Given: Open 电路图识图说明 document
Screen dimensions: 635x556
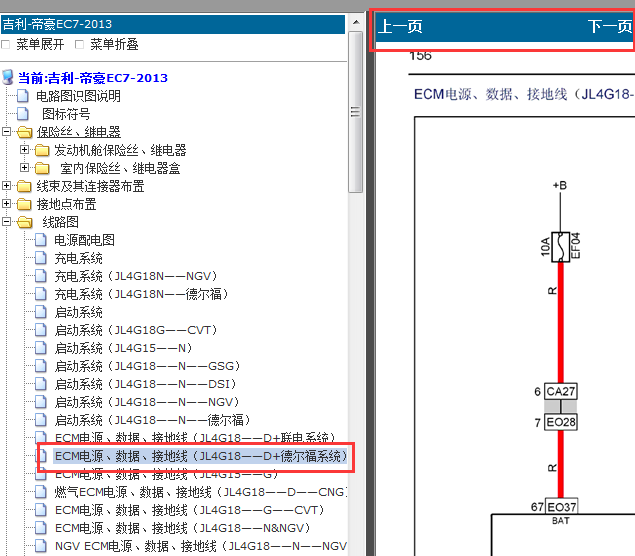Looking at the screenshot, I should [79, 96].
